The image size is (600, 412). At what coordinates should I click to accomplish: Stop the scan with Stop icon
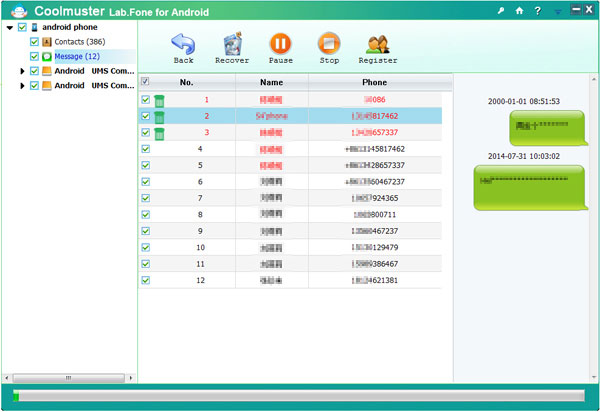(x=329, y=43)
